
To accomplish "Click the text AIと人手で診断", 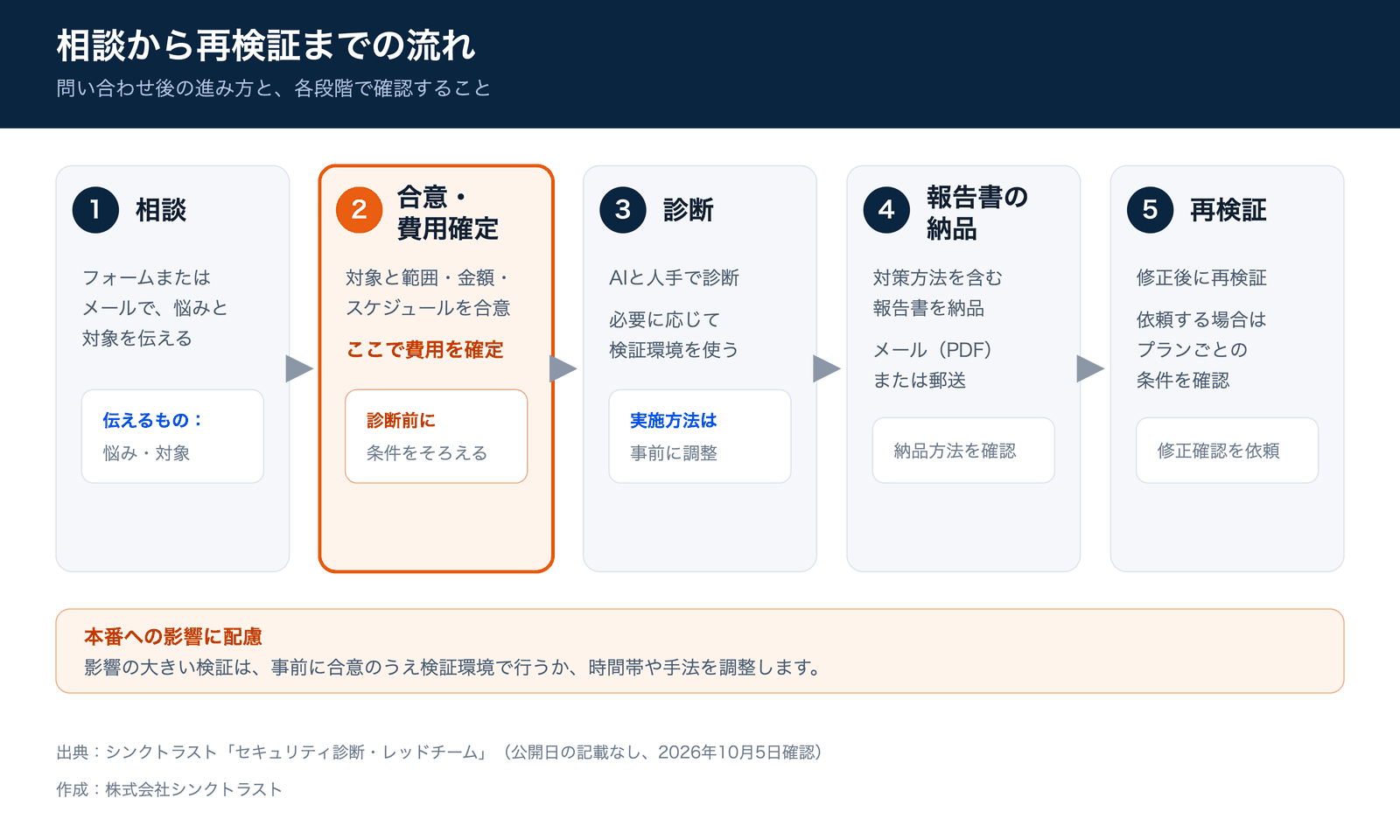I will tap(675, 278).
